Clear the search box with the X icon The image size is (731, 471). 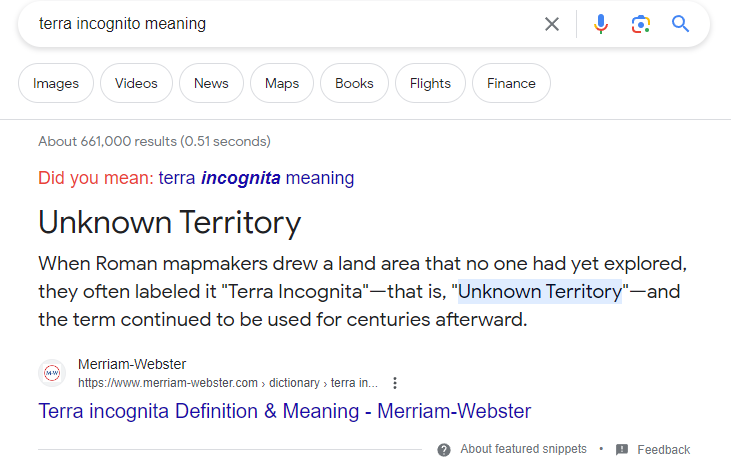pyautogui.click(x=552, y=24)
